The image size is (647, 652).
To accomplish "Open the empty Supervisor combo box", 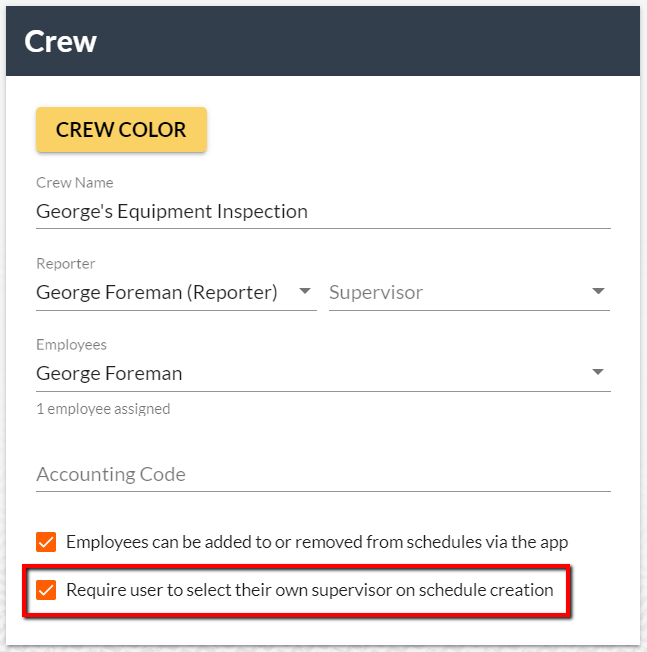I will [469, 293].
